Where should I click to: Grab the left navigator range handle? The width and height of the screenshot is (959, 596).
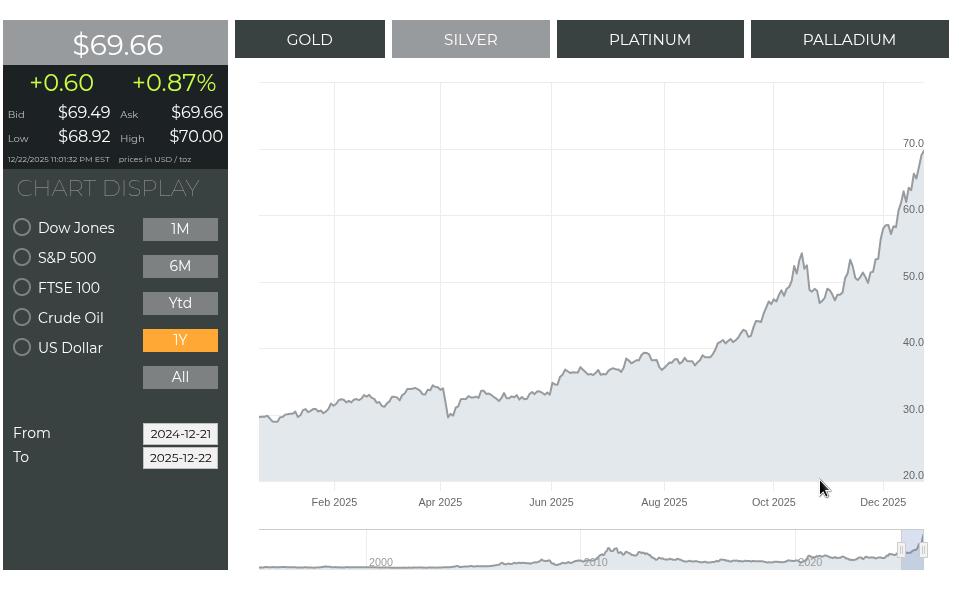click(901, 550)
